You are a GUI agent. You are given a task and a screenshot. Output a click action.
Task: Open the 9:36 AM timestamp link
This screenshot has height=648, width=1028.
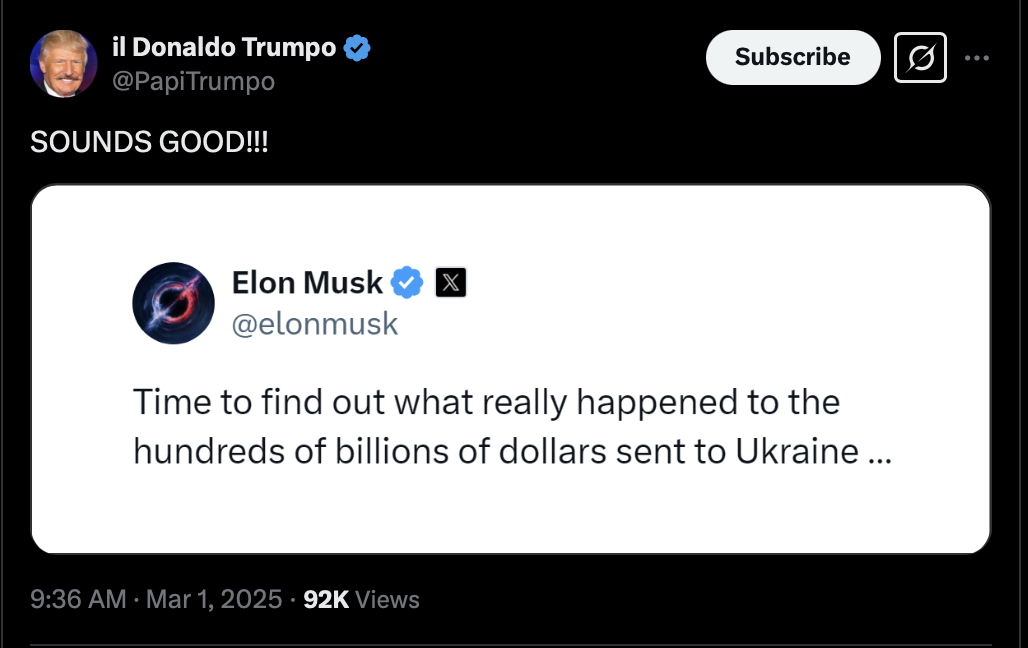78,600
